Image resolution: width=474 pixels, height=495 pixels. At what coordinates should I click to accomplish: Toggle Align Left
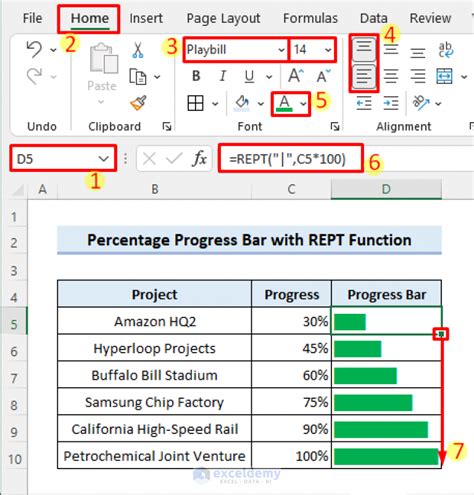pos(364,76)
